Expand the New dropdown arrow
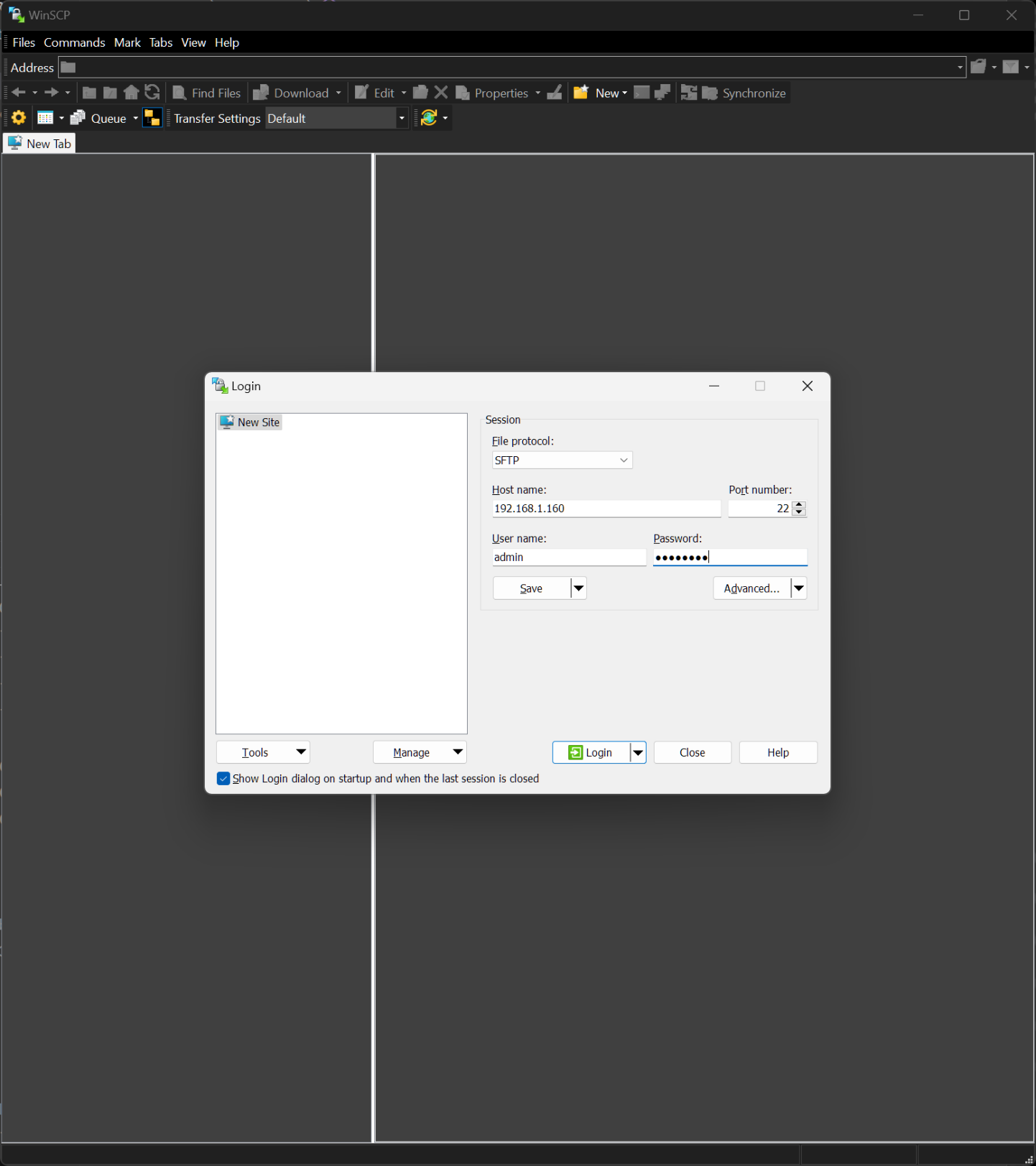1036x1166 pixels. click(624, 93)
